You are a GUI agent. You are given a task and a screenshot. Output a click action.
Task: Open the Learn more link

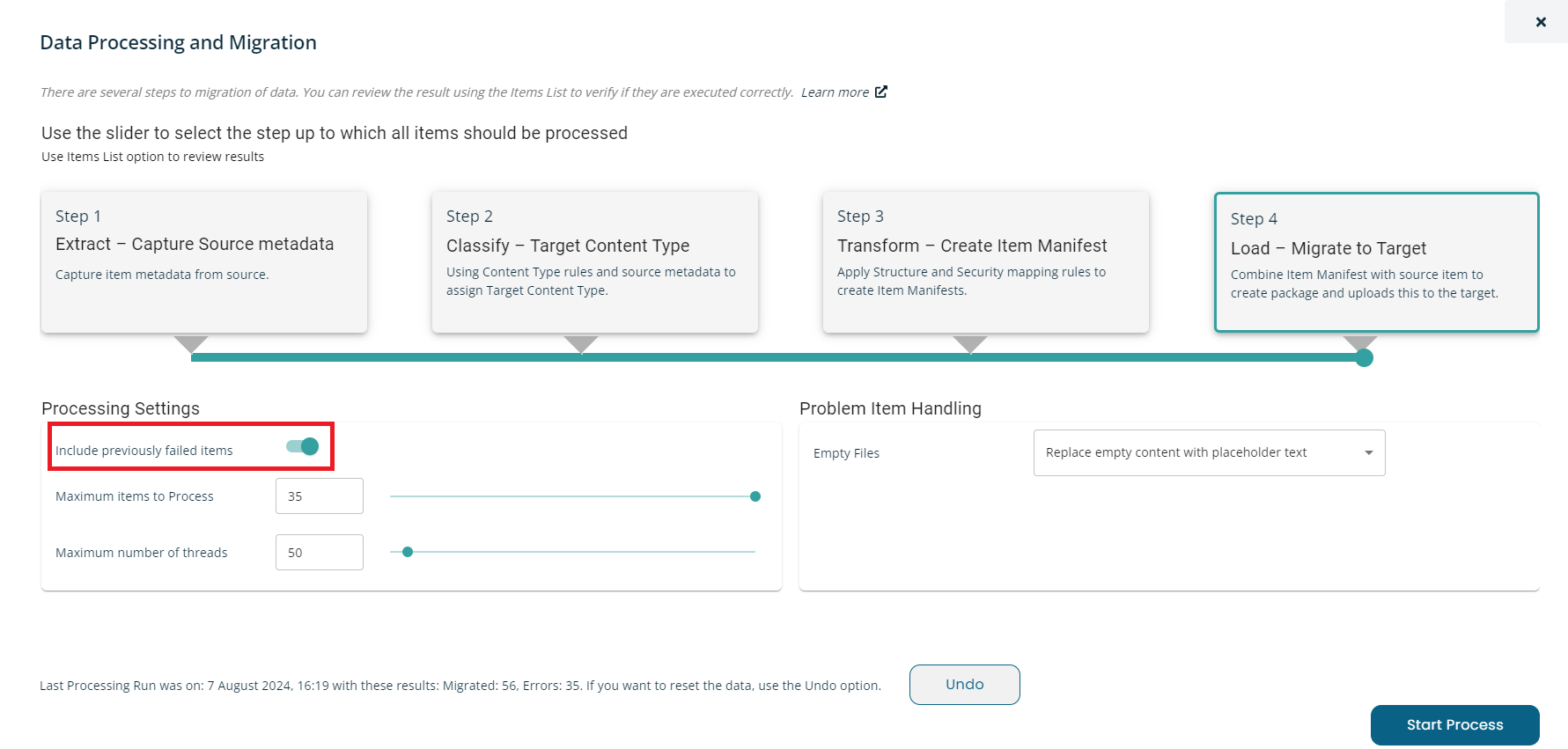click(x=835, y=92)
